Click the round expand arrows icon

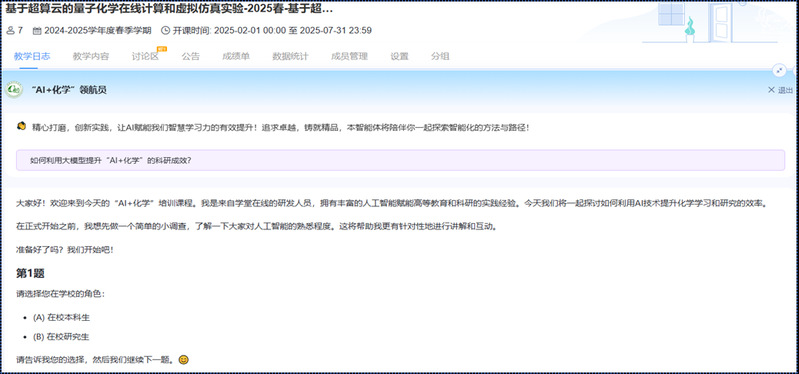click(x=779, y=70)
